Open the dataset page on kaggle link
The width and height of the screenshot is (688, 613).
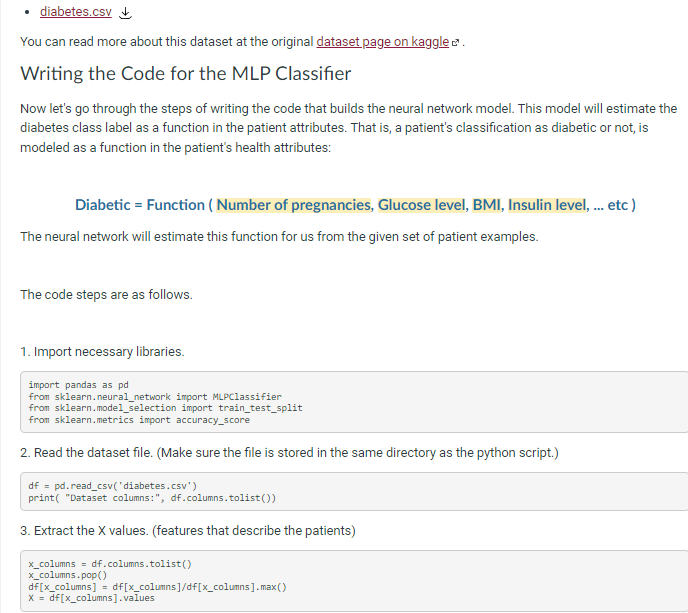(383, 42)
